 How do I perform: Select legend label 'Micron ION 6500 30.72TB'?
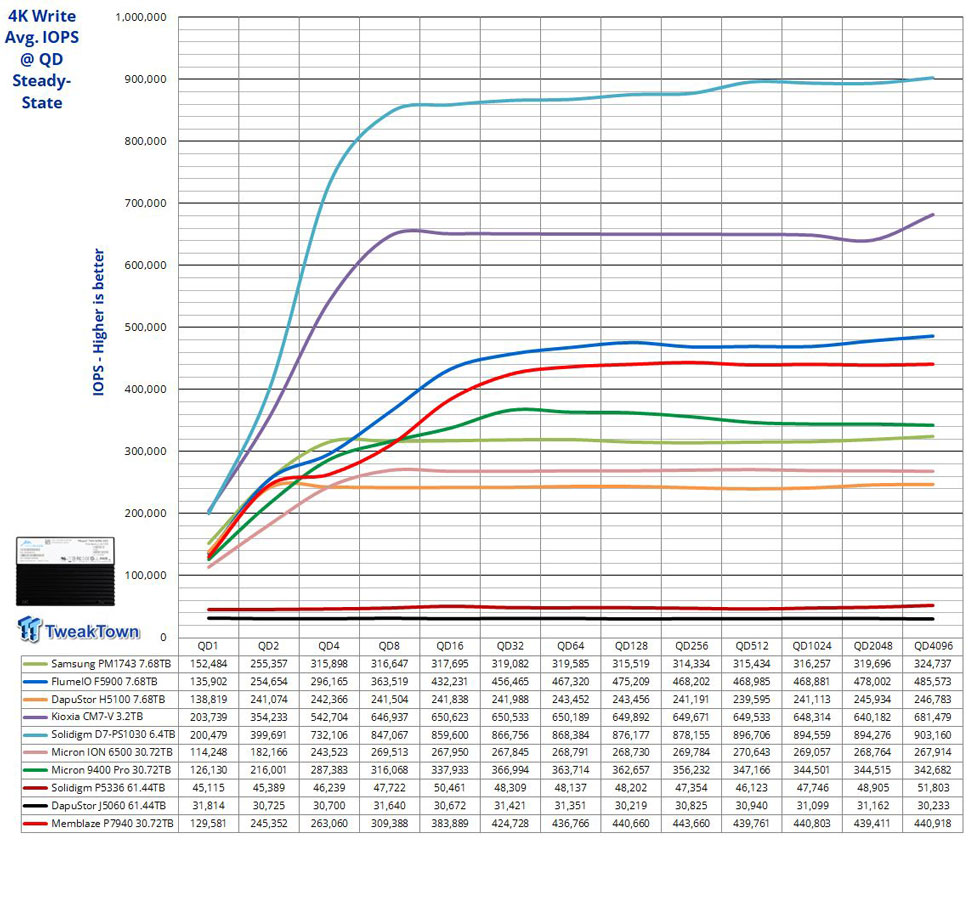(x=112, y=752)
